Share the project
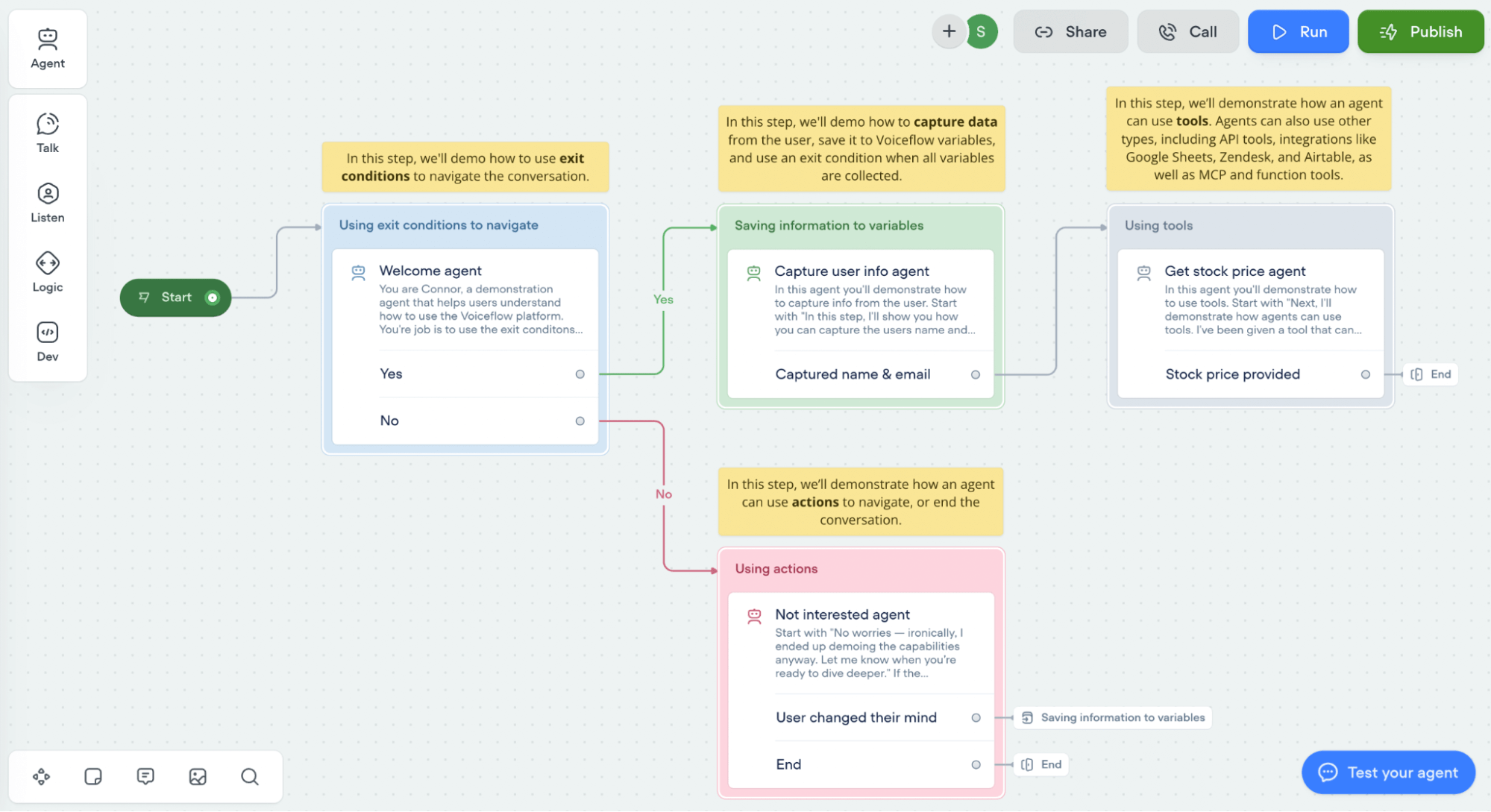Image resolution: width=1491 pixels, height=812 pixels. coord(1070,31)
